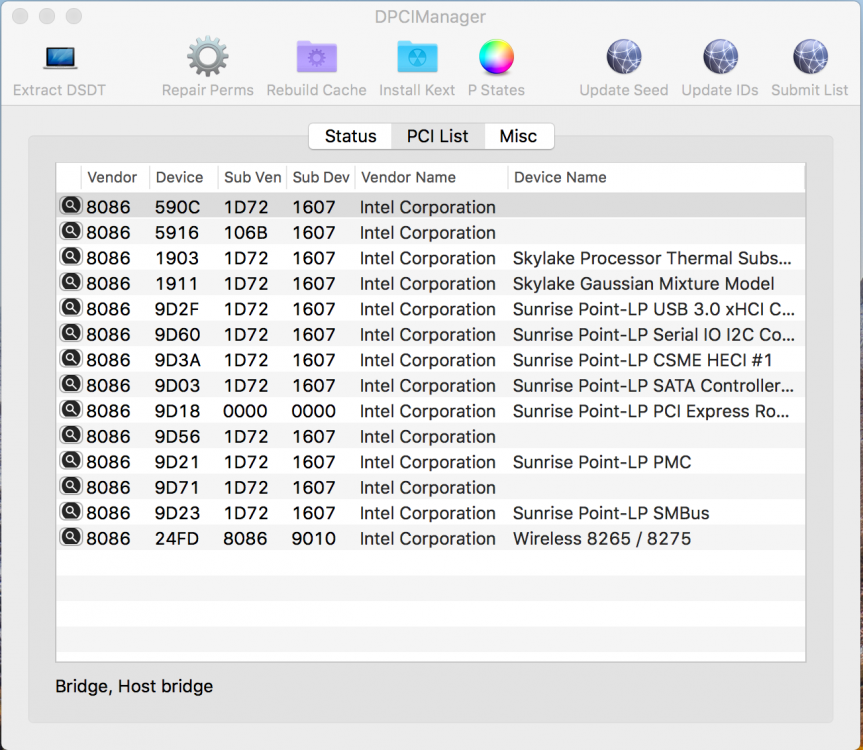This screenshot has width=863, height=750.
Task: Click magnifier icon for device 24FD
Action: [71, 537]
